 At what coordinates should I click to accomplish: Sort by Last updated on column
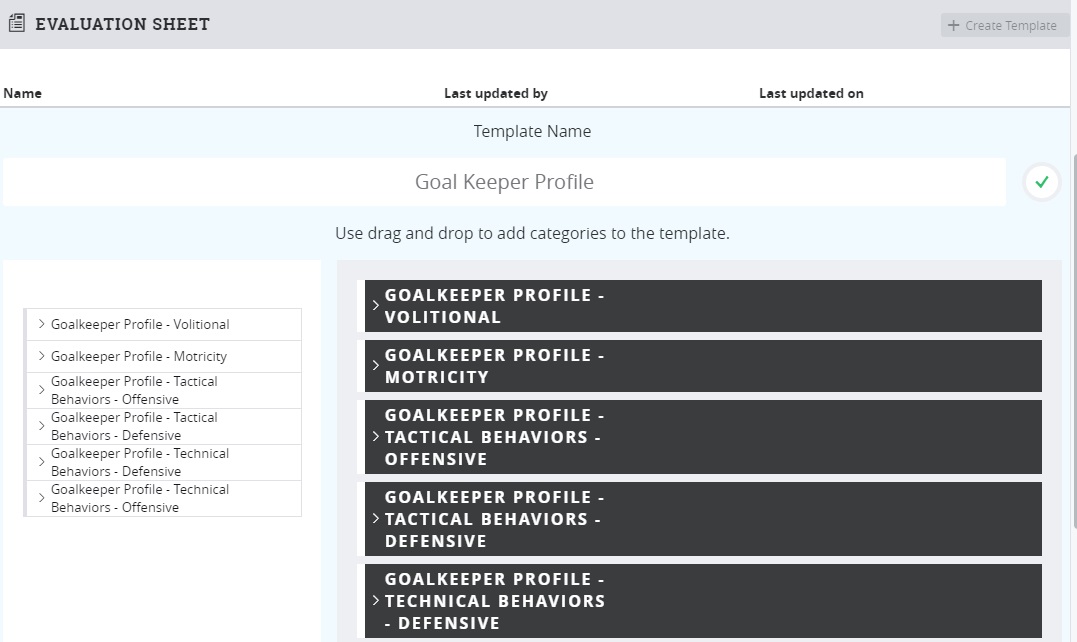click(811, 93)
